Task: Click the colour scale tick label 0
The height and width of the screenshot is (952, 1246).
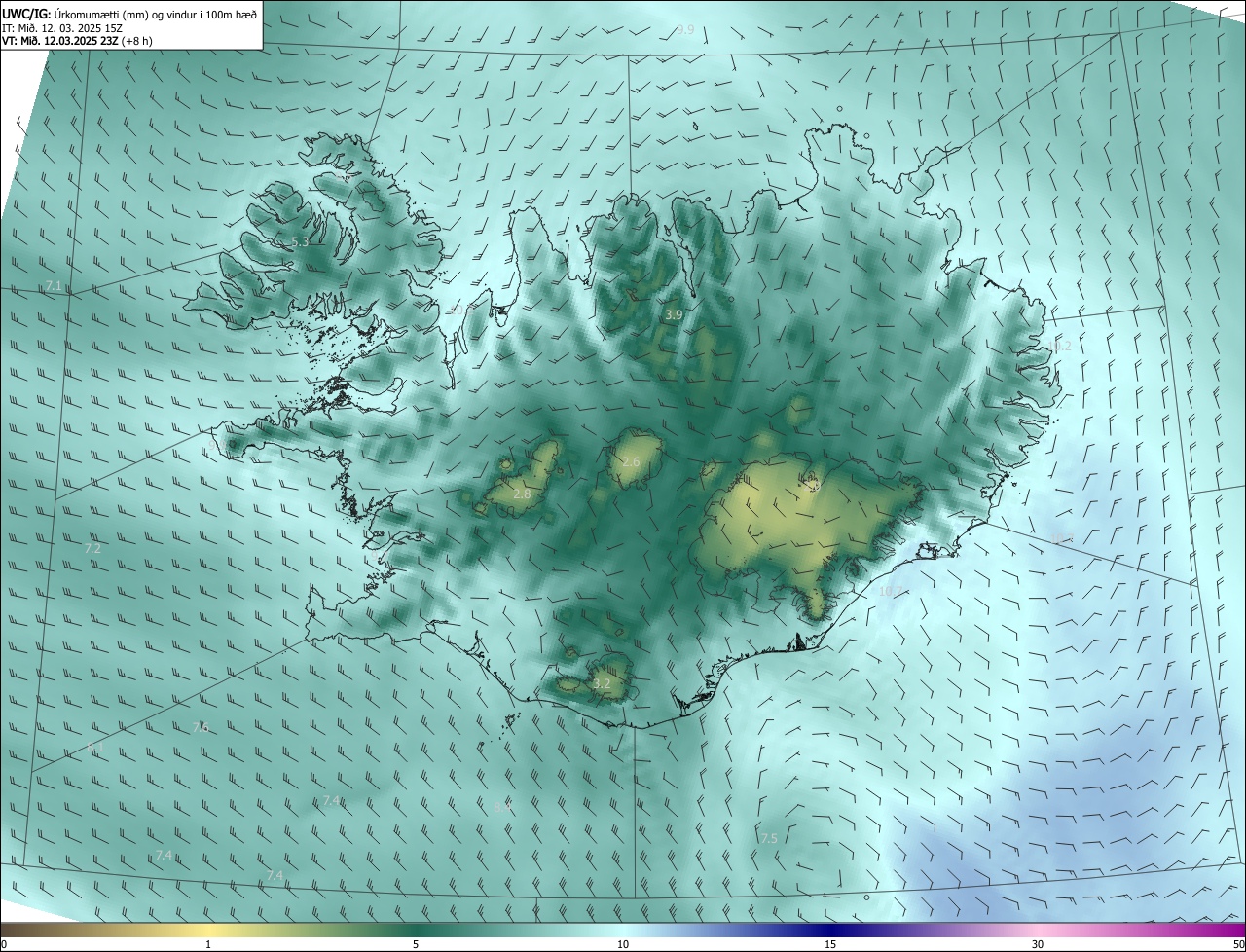Action: [x=4, y=944]
